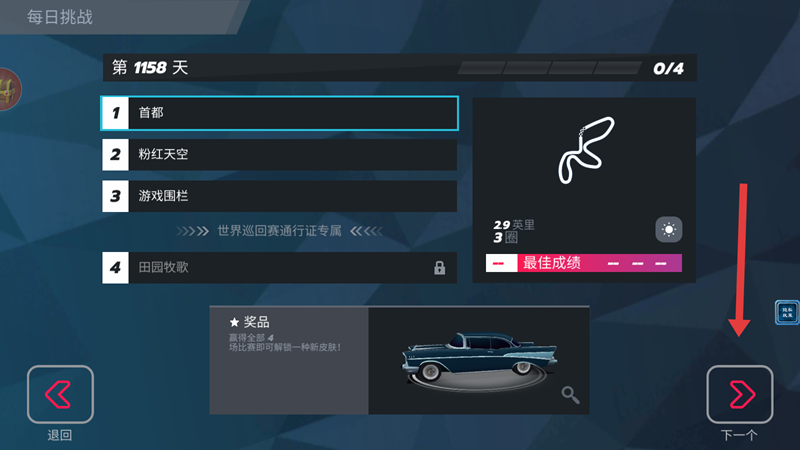Select race 1 首都

[280, 113]
